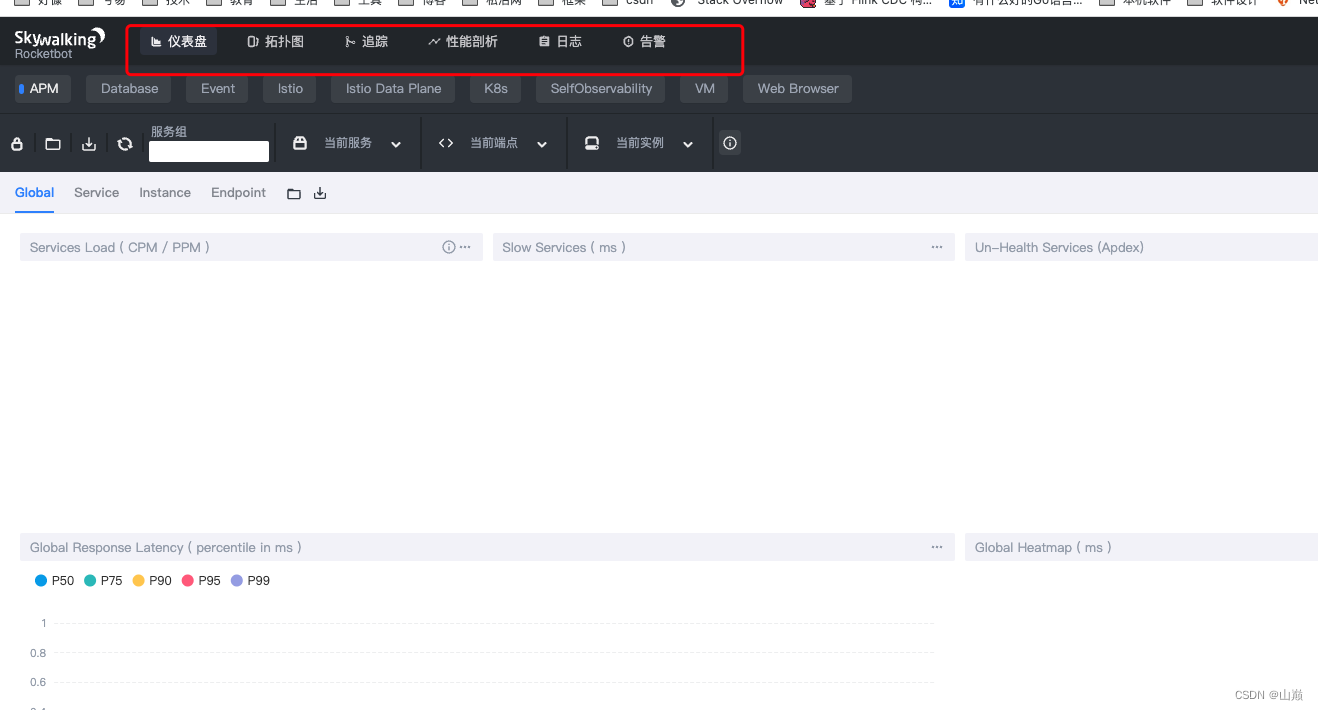Open the 日志 logs view
Image resolution: width=1318 pixels, height=710 pixels.
[559, 41]
